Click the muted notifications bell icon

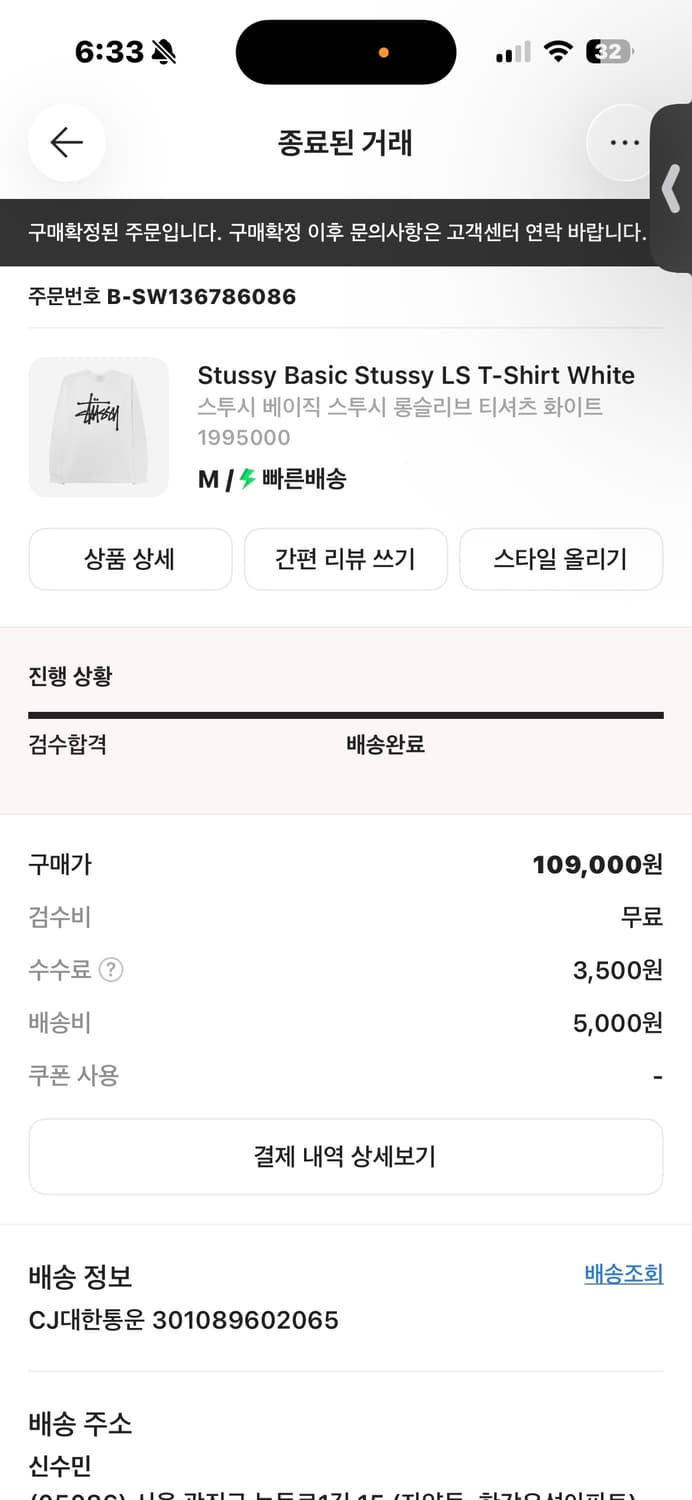(163, 51)
